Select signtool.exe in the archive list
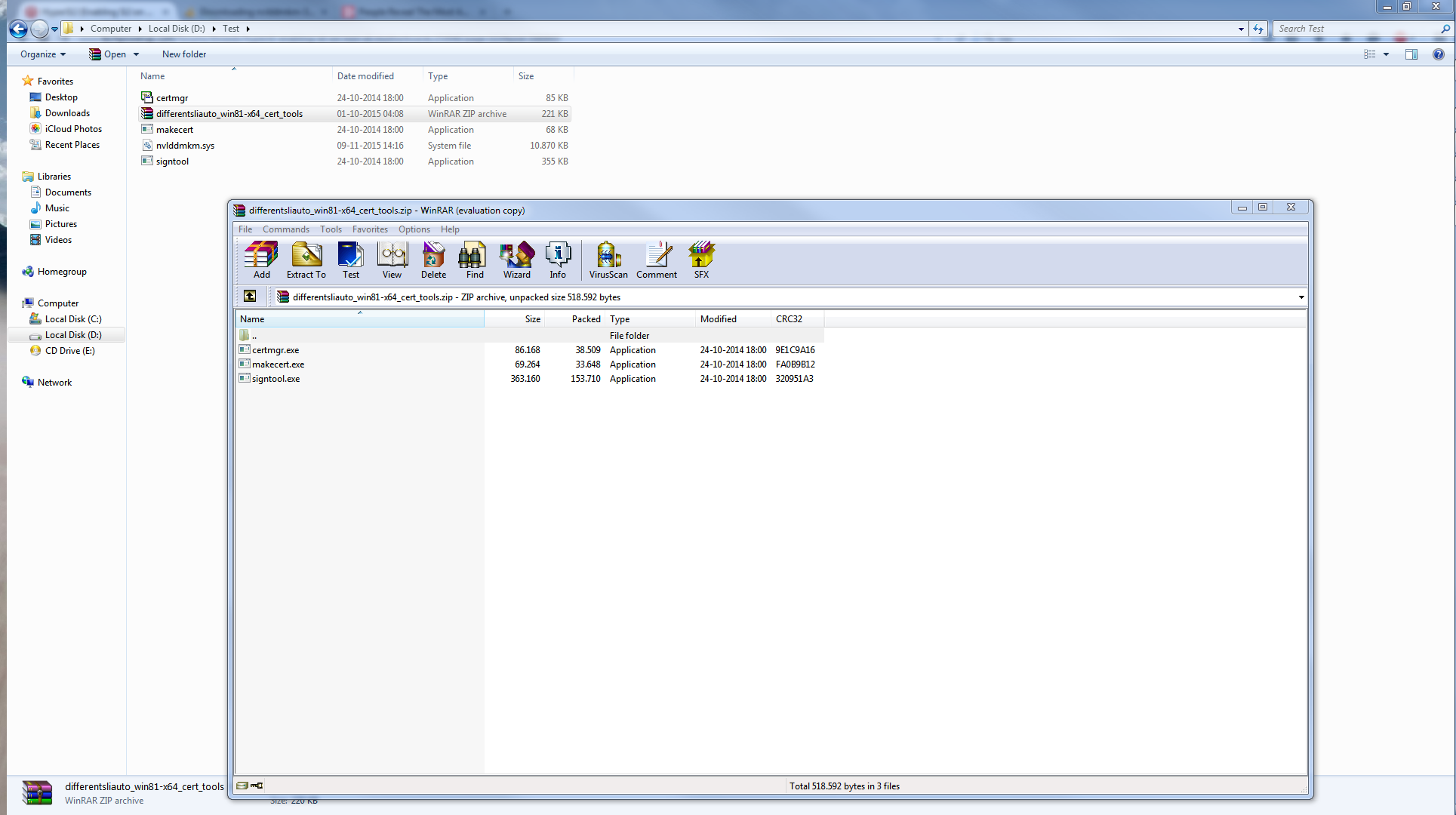 (x=276, y=379)
